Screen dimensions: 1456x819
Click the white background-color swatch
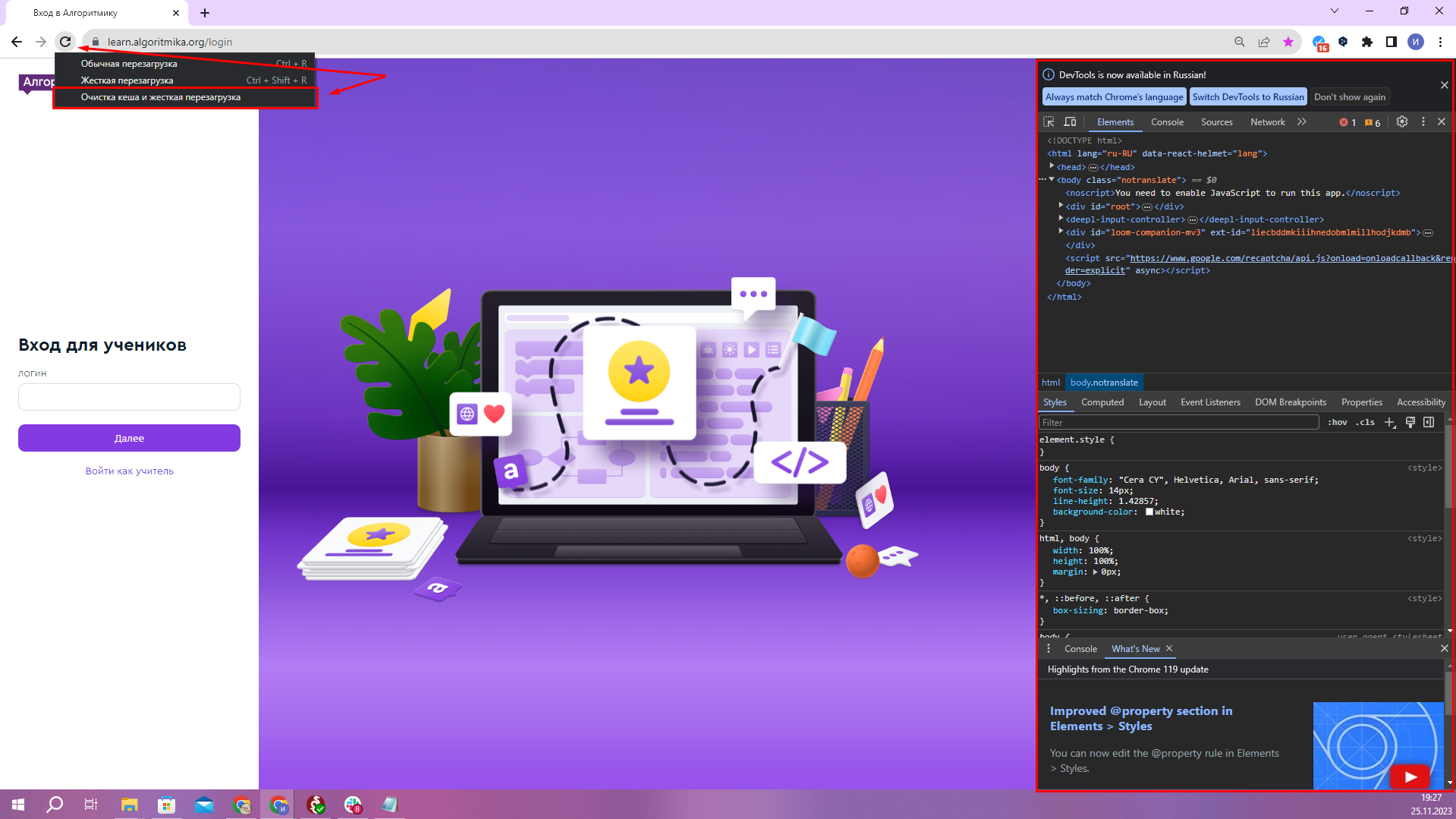[x=1149, y=512]
